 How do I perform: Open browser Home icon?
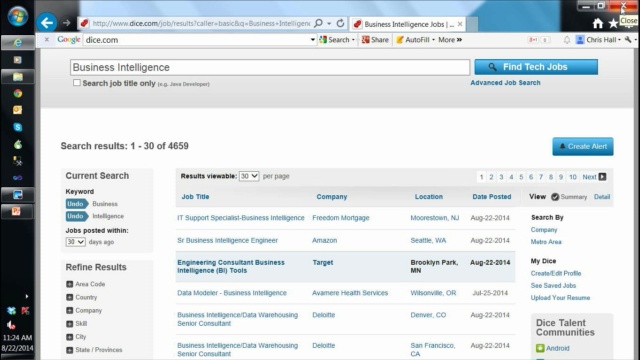point(598,24)
